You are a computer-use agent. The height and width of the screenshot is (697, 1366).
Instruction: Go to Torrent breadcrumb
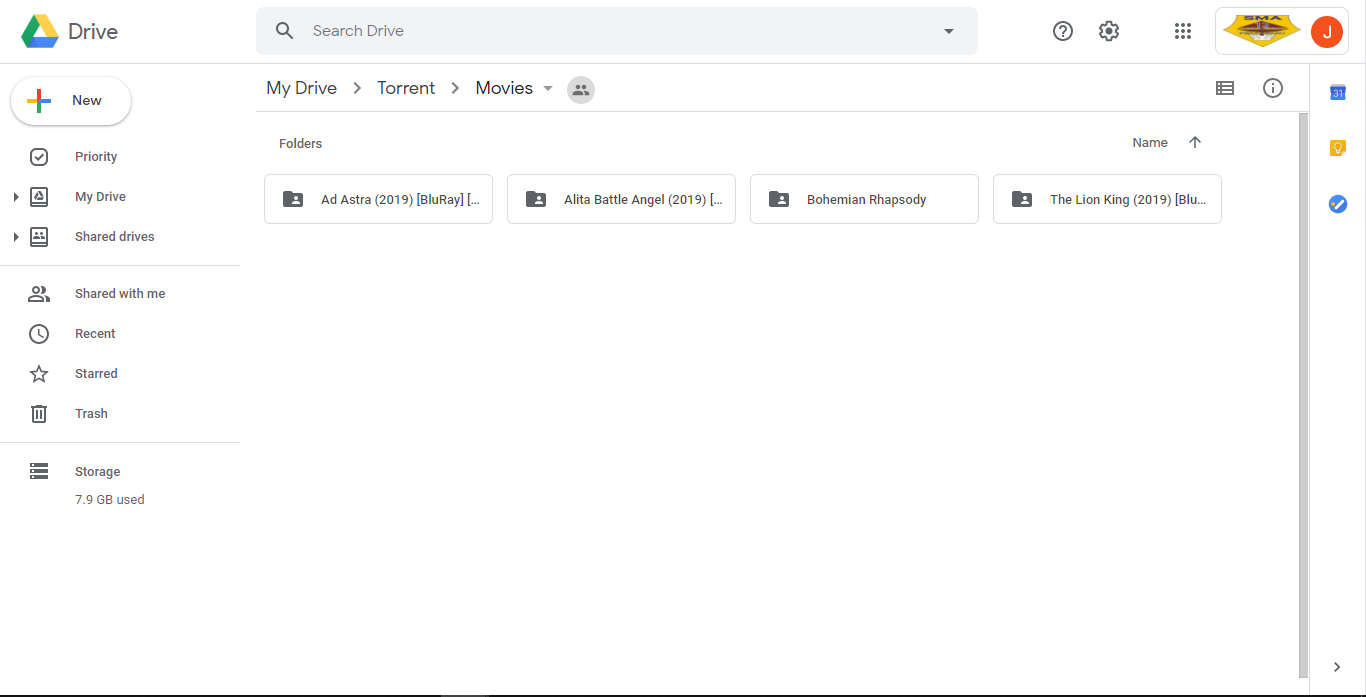pyautogui.click(x=406, y=88)
